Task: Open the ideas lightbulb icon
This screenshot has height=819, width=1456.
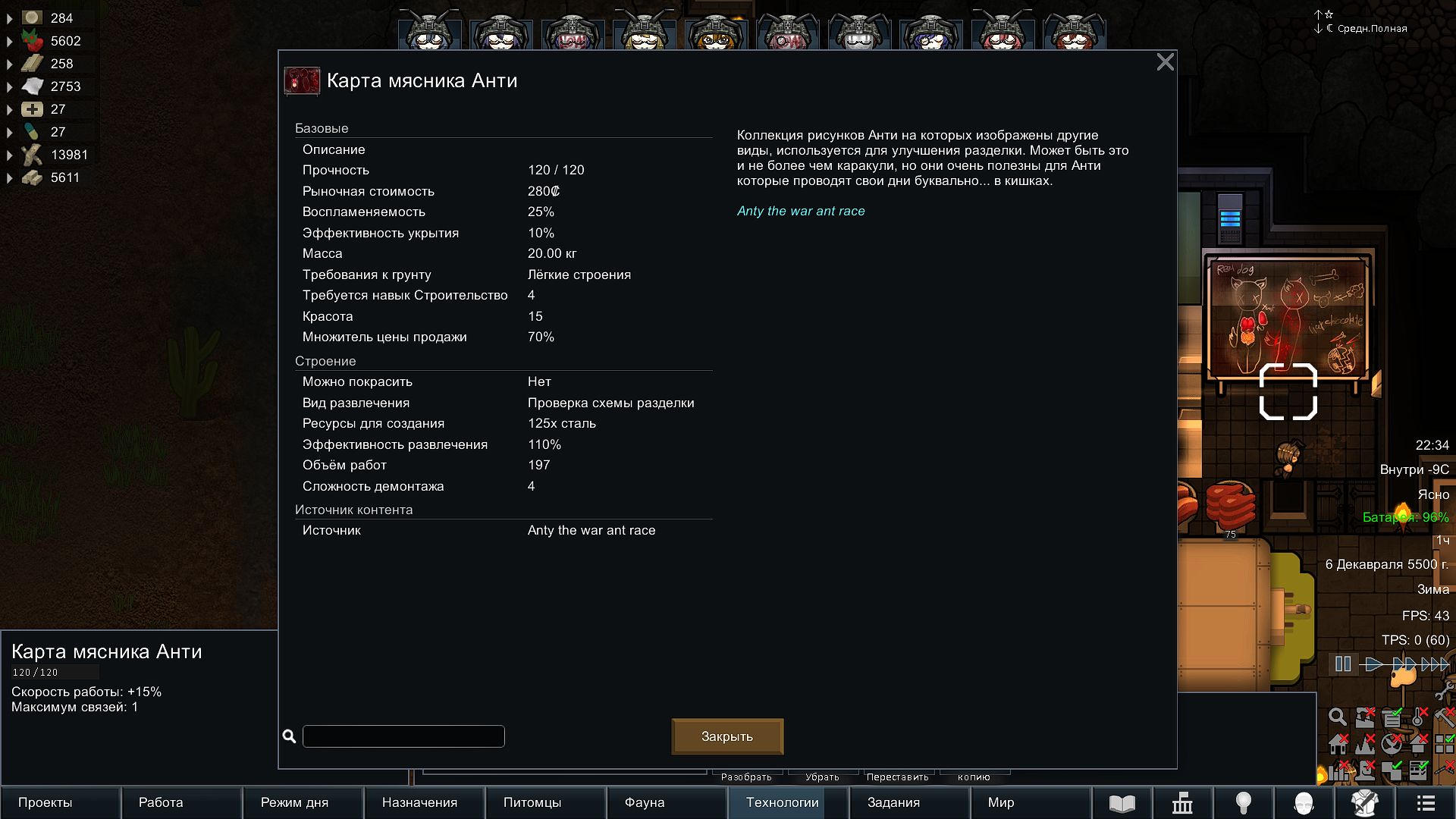Action: pyautogui.click(x=1244, y=802)
